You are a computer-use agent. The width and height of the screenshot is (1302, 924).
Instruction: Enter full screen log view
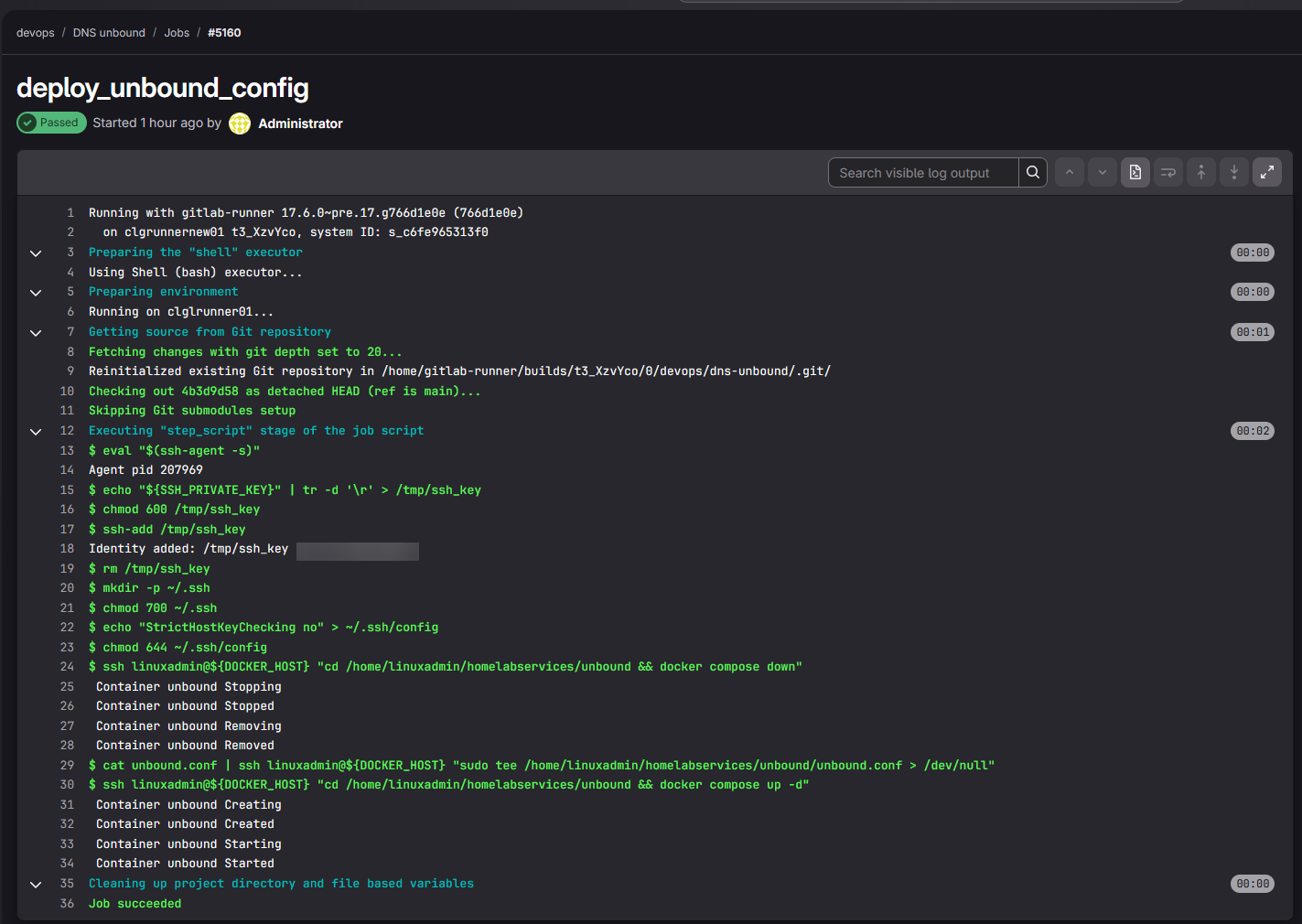1267,172
